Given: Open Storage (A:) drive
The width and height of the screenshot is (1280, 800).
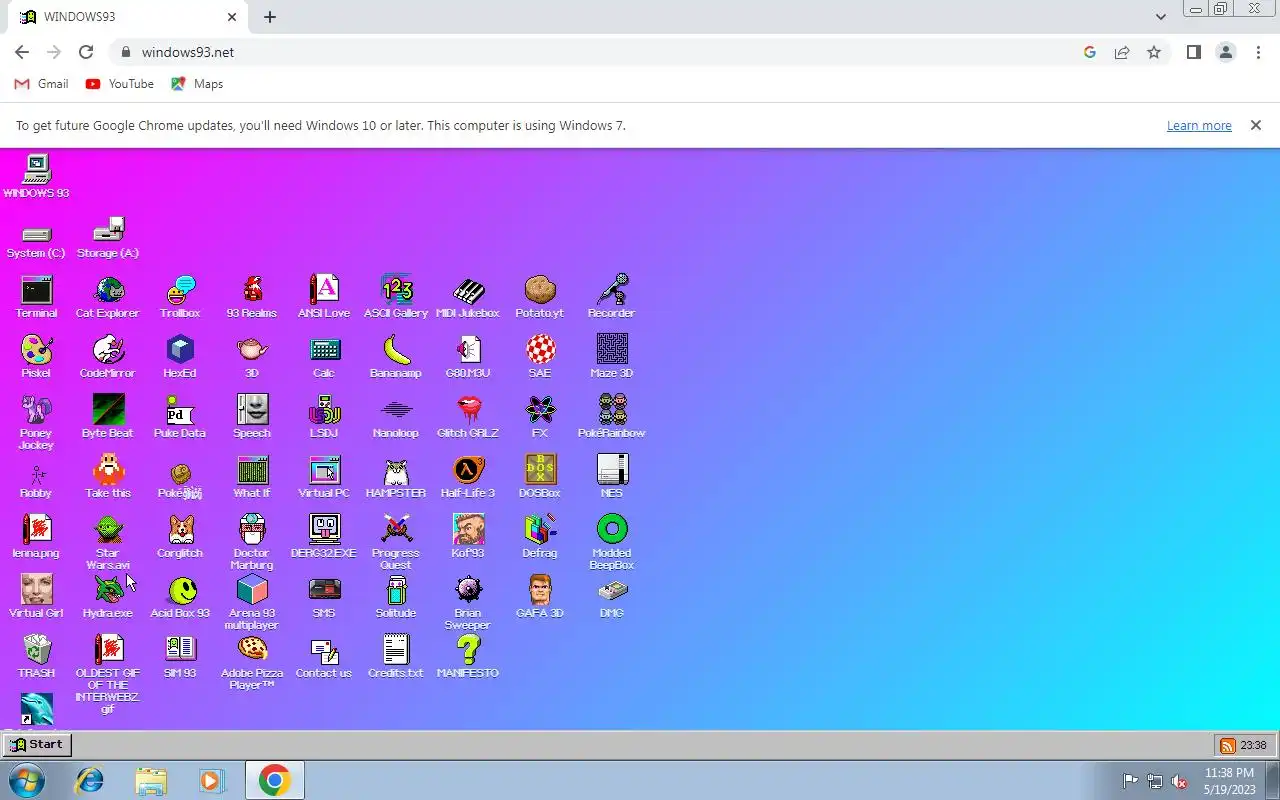Looking at the screenshot, I should point(108,237).
